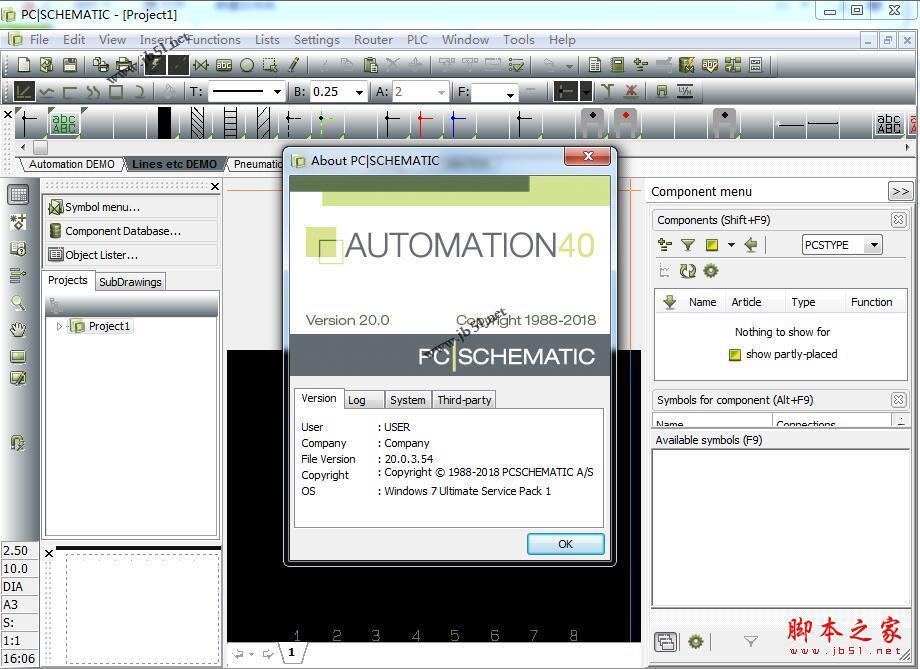Click the back arrow icon in Components panel

click(750, 245)
